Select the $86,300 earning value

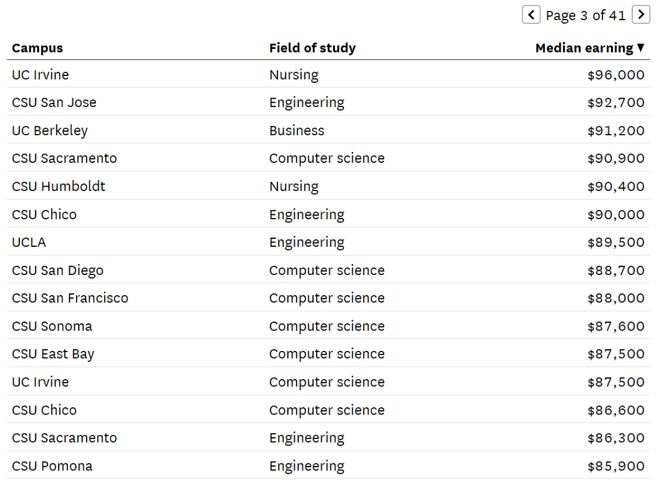616,438
